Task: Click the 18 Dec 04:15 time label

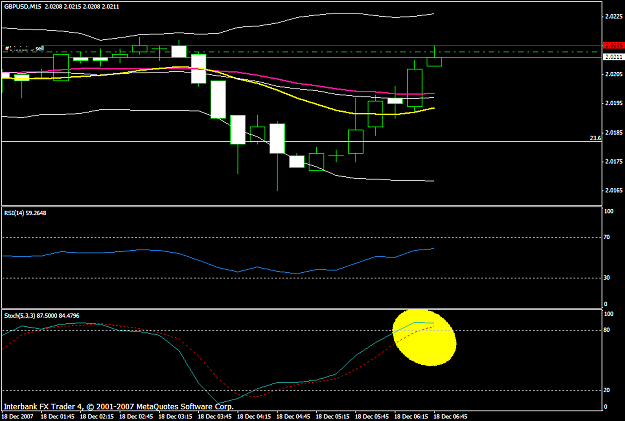Action: (x=254, y=417)
